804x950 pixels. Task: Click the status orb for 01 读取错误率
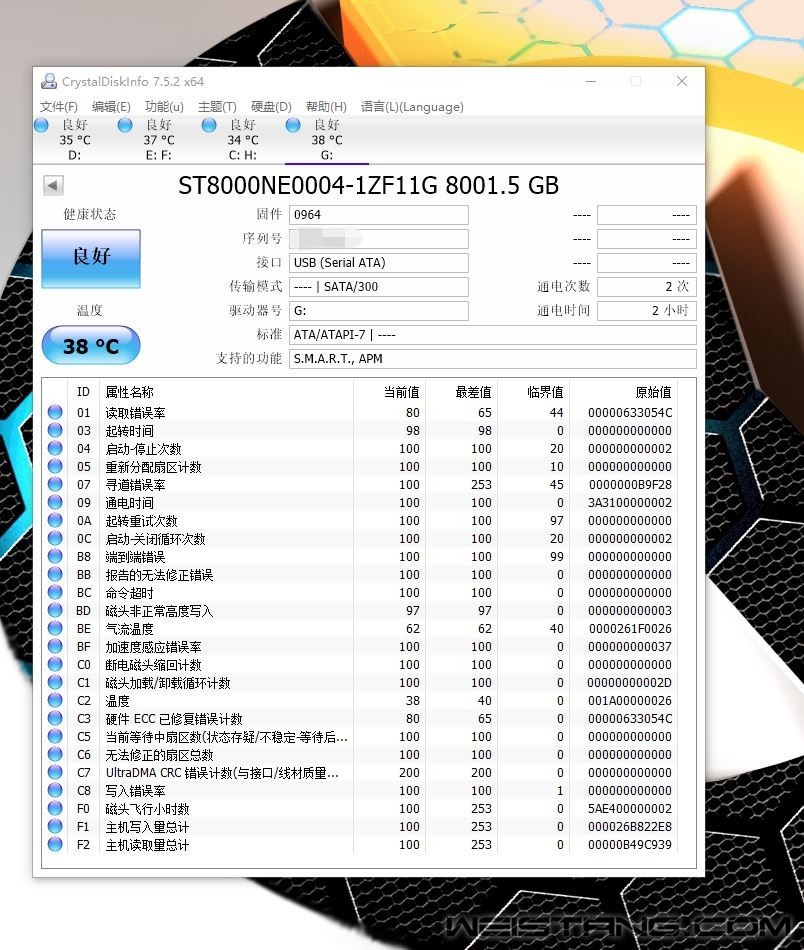click(55, 412)
